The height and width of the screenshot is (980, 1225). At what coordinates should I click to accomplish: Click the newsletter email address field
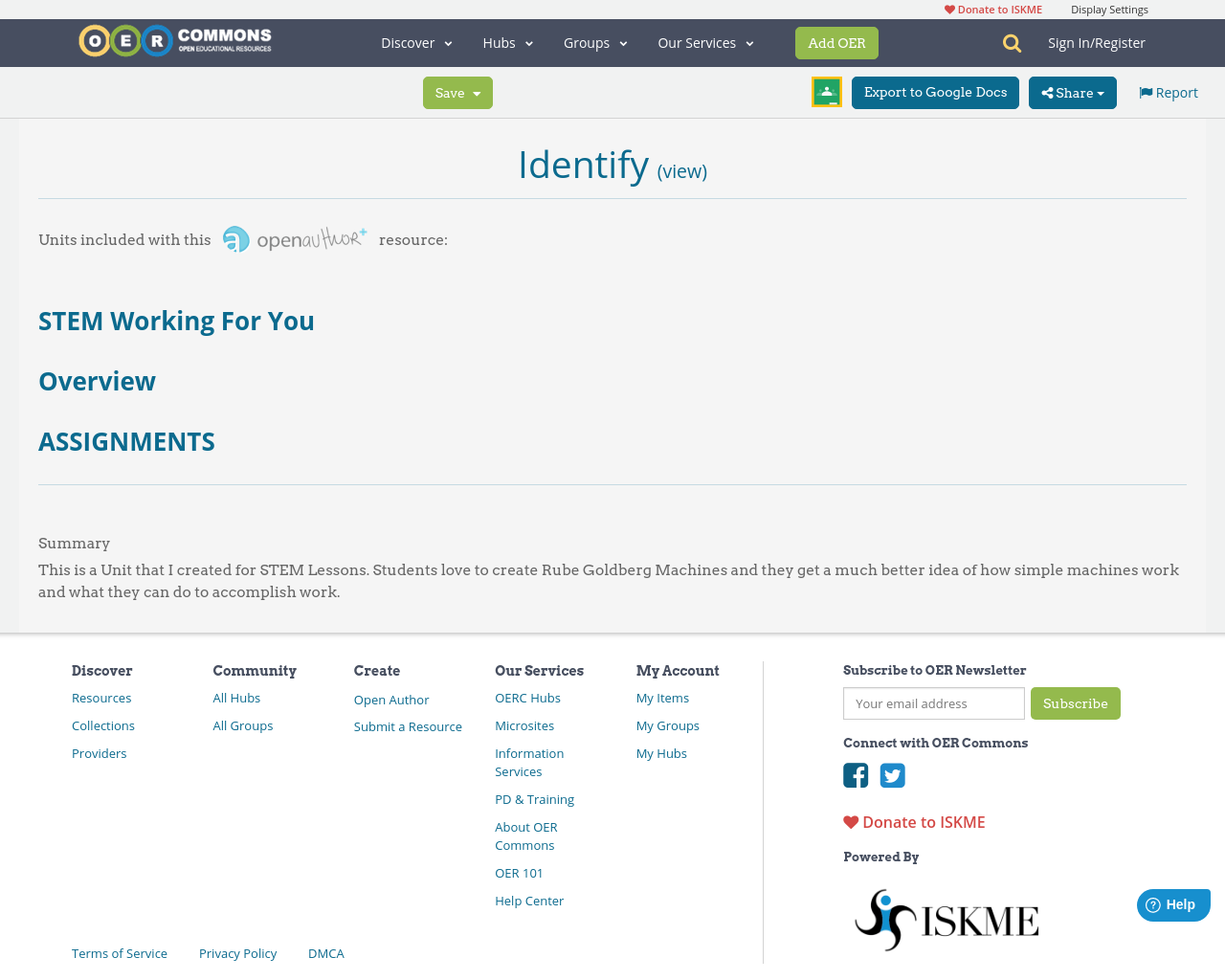[933, 702]
